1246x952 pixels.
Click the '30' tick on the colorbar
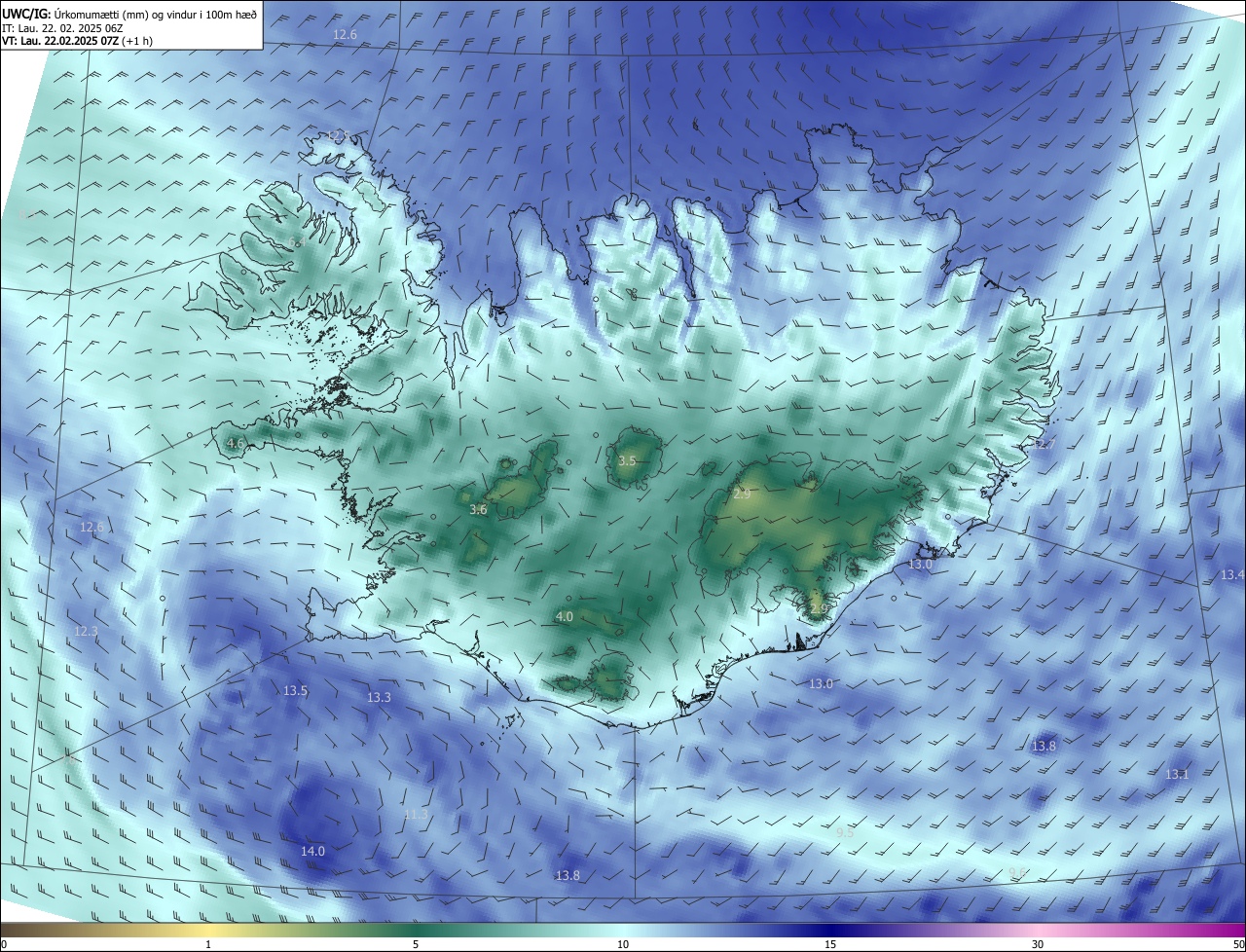point(1038,944)
